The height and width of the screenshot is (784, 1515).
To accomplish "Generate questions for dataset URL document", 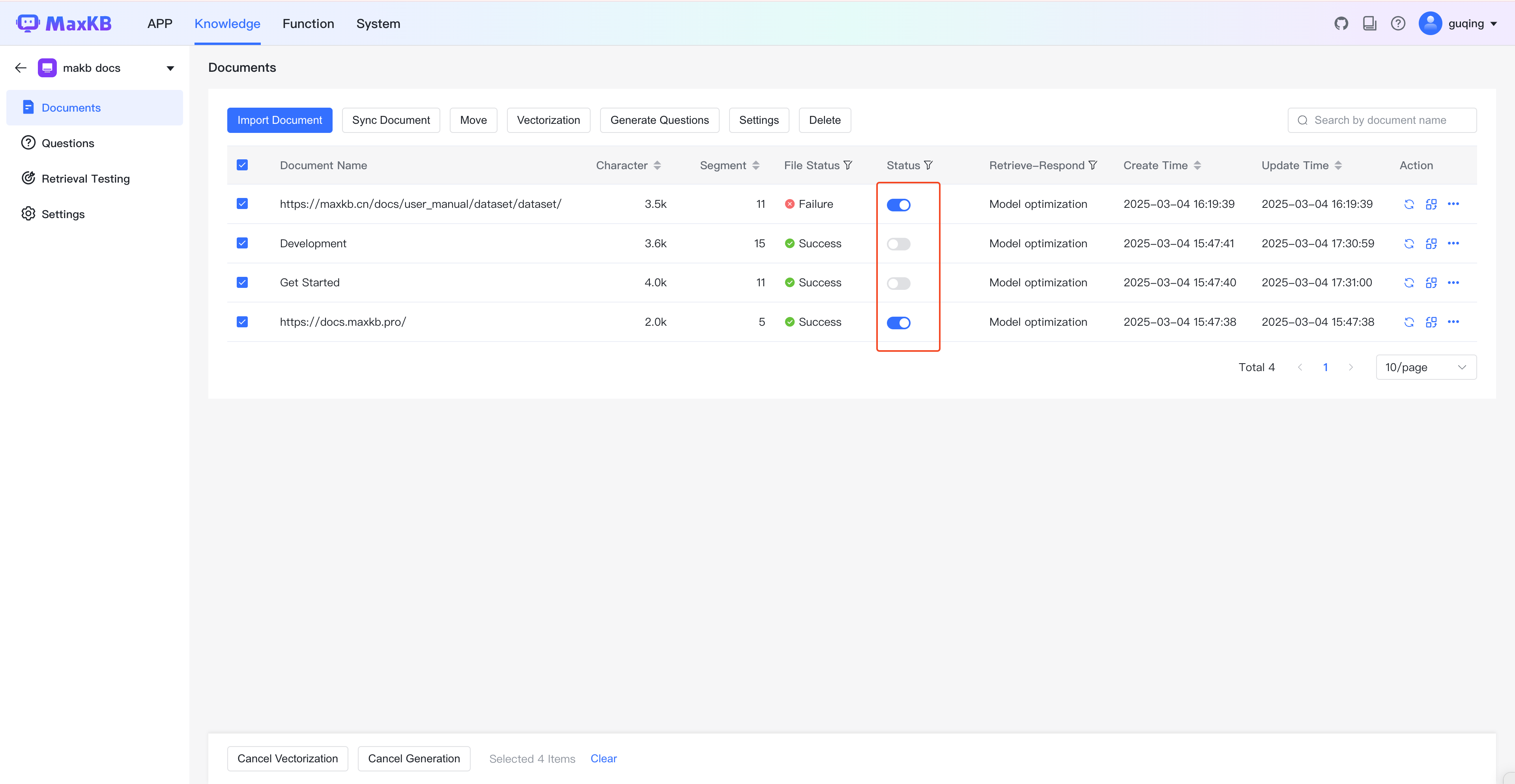I will click(1431, 205).
